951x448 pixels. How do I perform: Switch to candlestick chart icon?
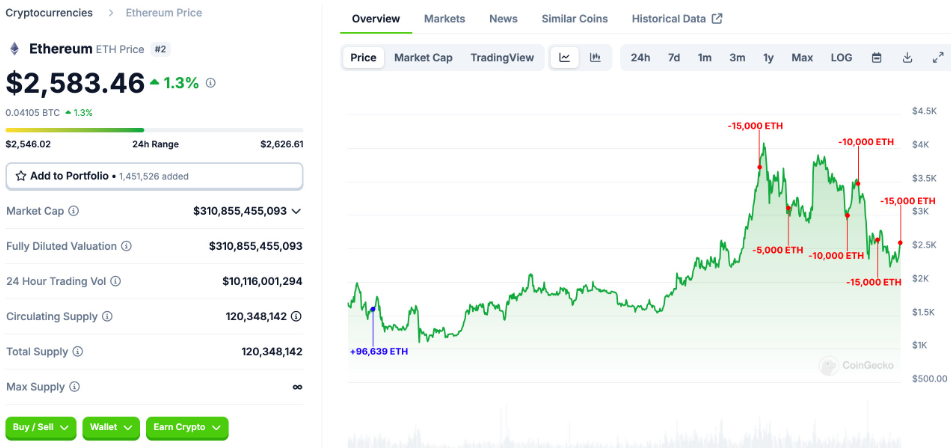[x=595, y=58]
